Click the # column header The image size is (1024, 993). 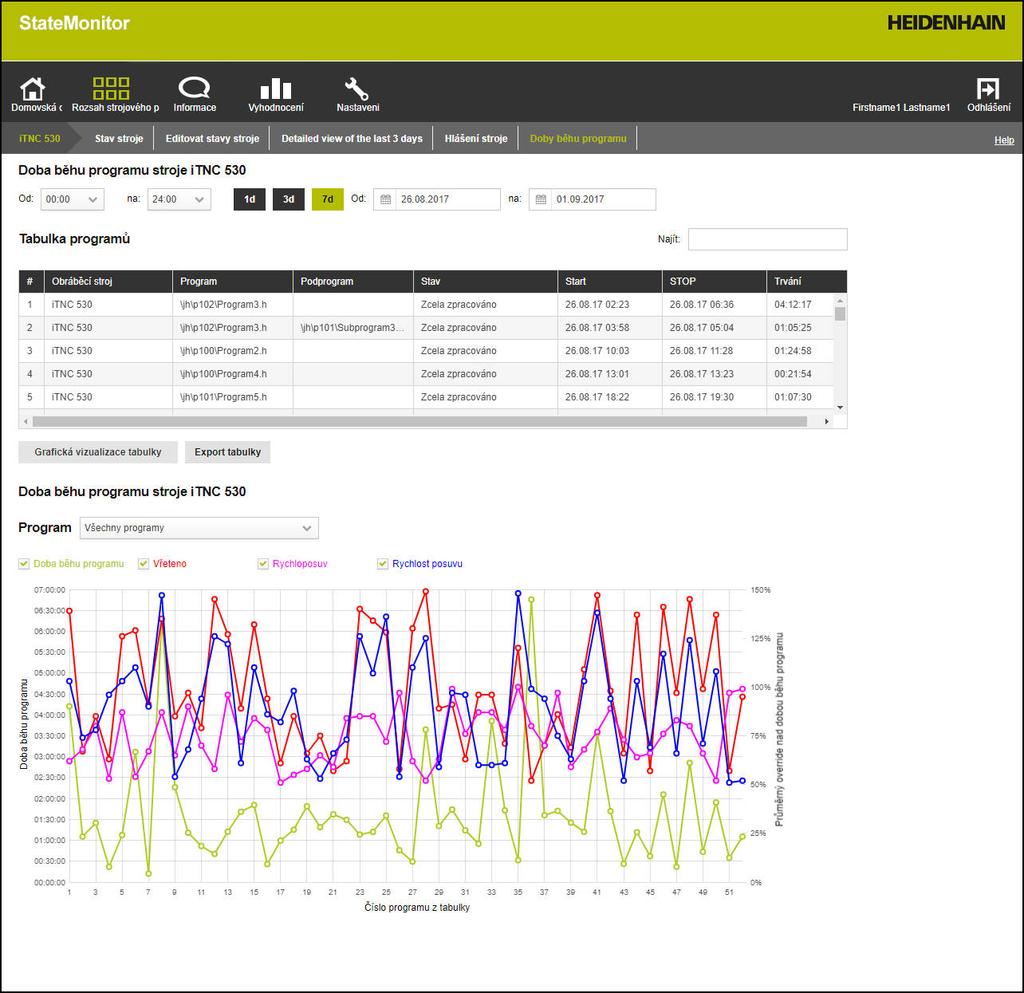(31, 281)
